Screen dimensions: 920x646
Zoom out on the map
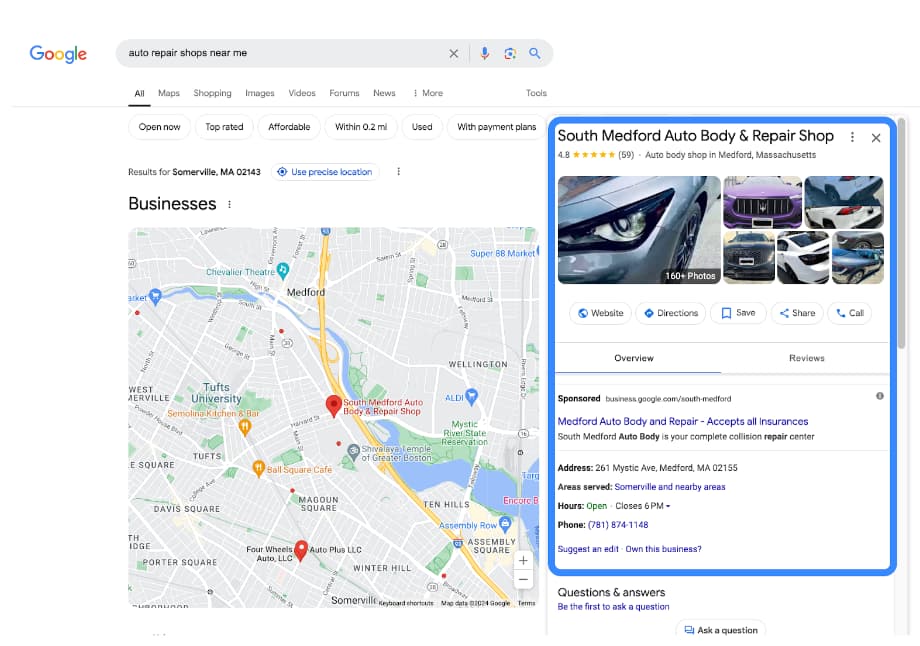[523, 580]
